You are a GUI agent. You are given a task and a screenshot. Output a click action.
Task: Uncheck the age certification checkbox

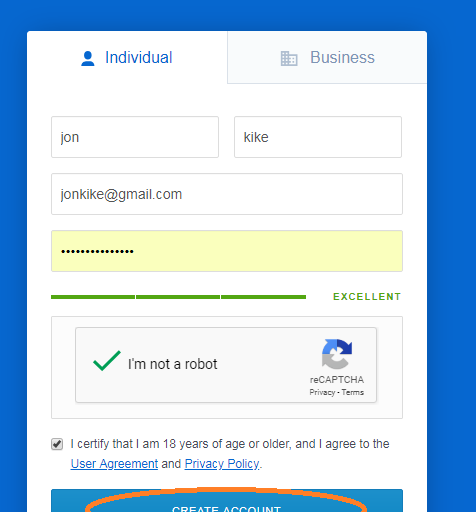pos(57,444)
